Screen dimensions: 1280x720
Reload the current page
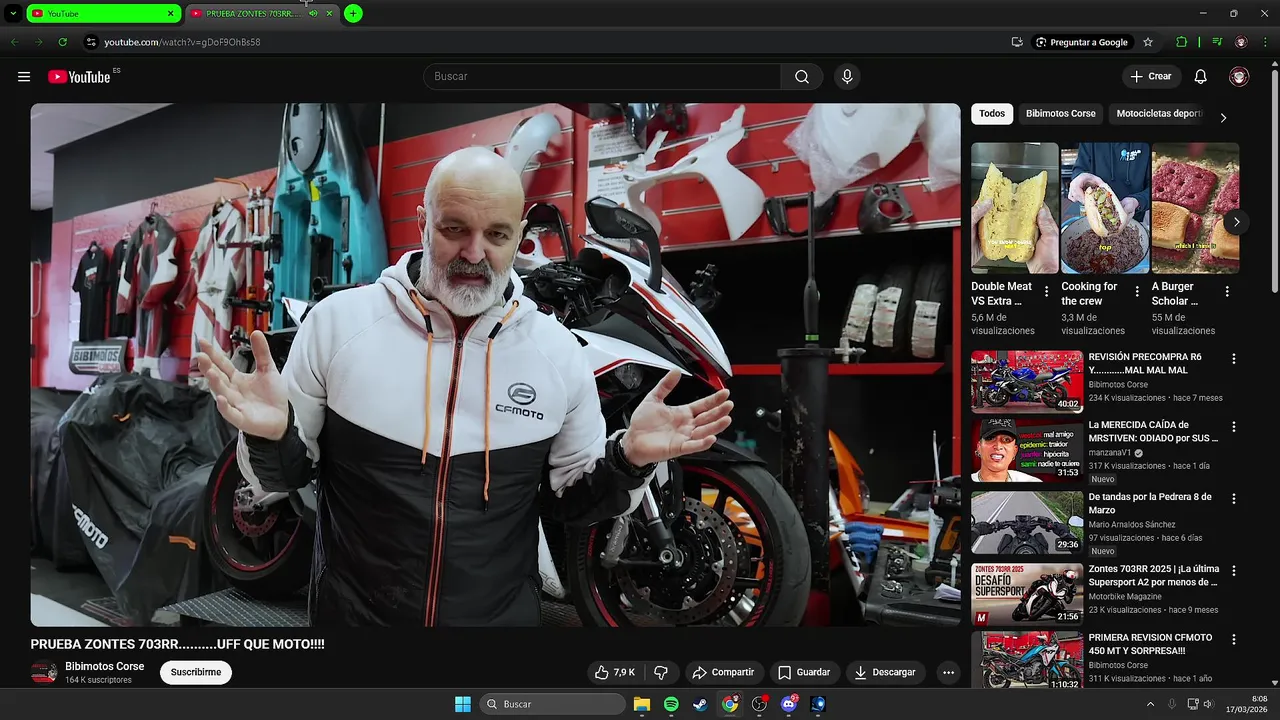click(x=62, y=42)
